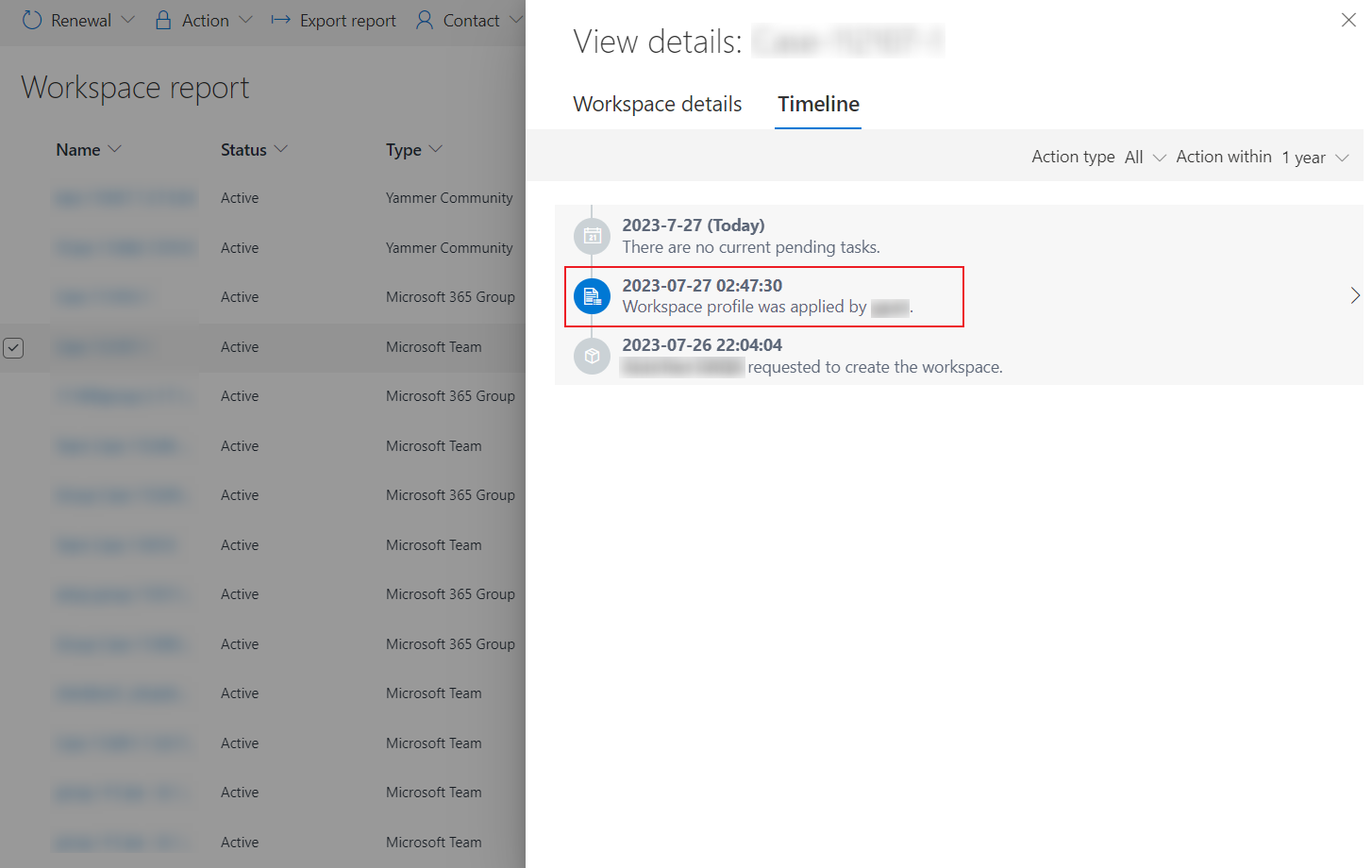Sort by the Name column header
Viewport: 1372px width, 868px height.
tap(78, 149)
